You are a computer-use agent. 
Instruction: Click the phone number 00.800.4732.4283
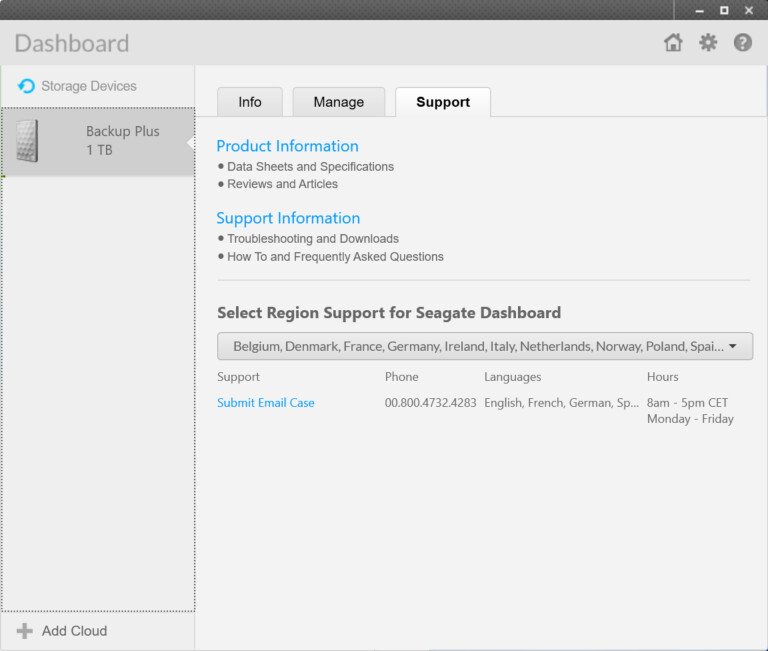(430, 403)
